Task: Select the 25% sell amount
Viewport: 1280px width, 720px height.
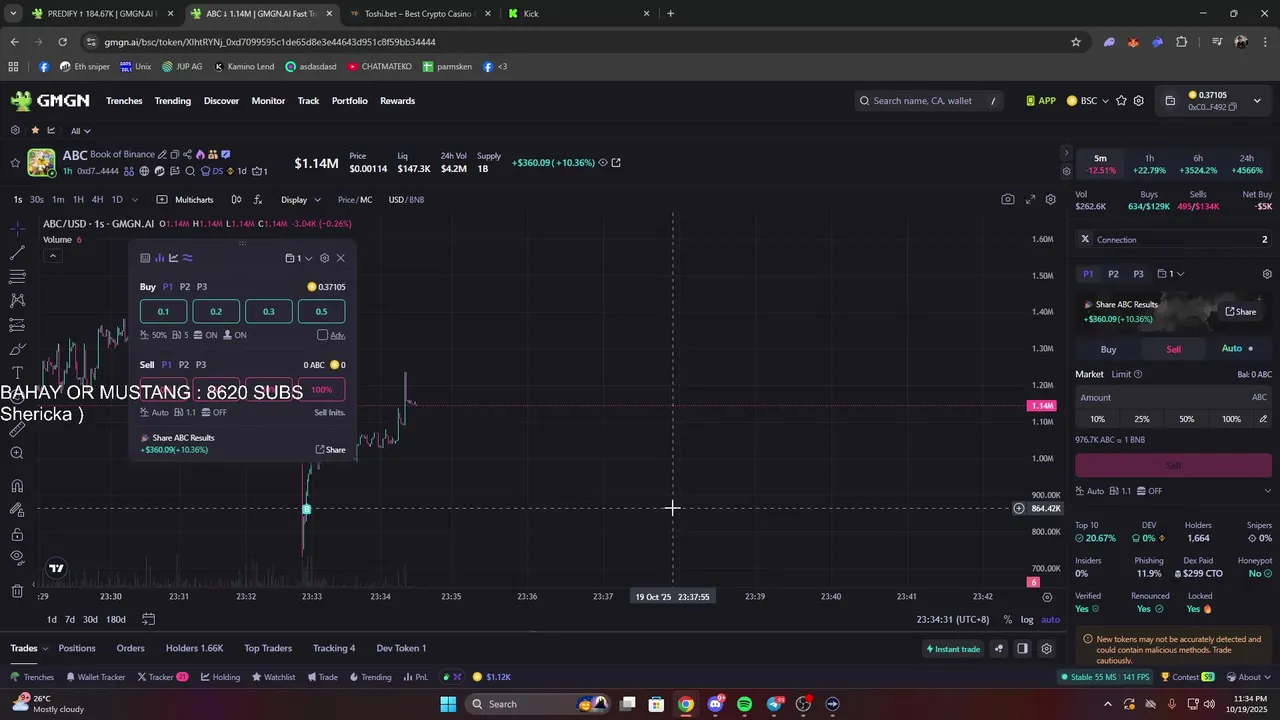Action: [1142, 419]
